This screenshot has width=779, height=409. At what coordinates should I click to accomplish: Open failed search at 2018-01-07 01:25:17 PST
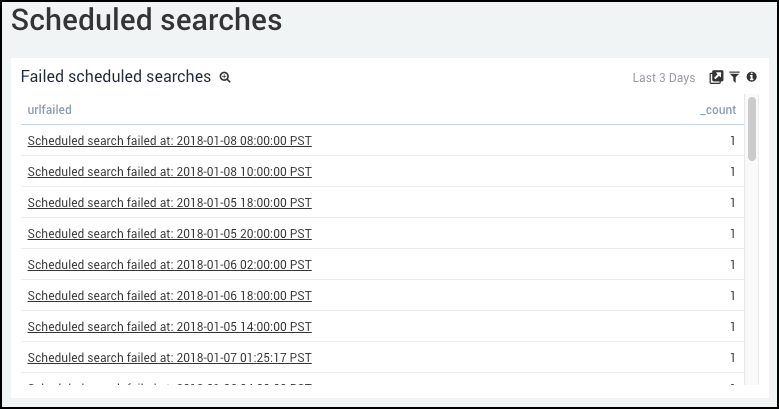pos(169,358)
